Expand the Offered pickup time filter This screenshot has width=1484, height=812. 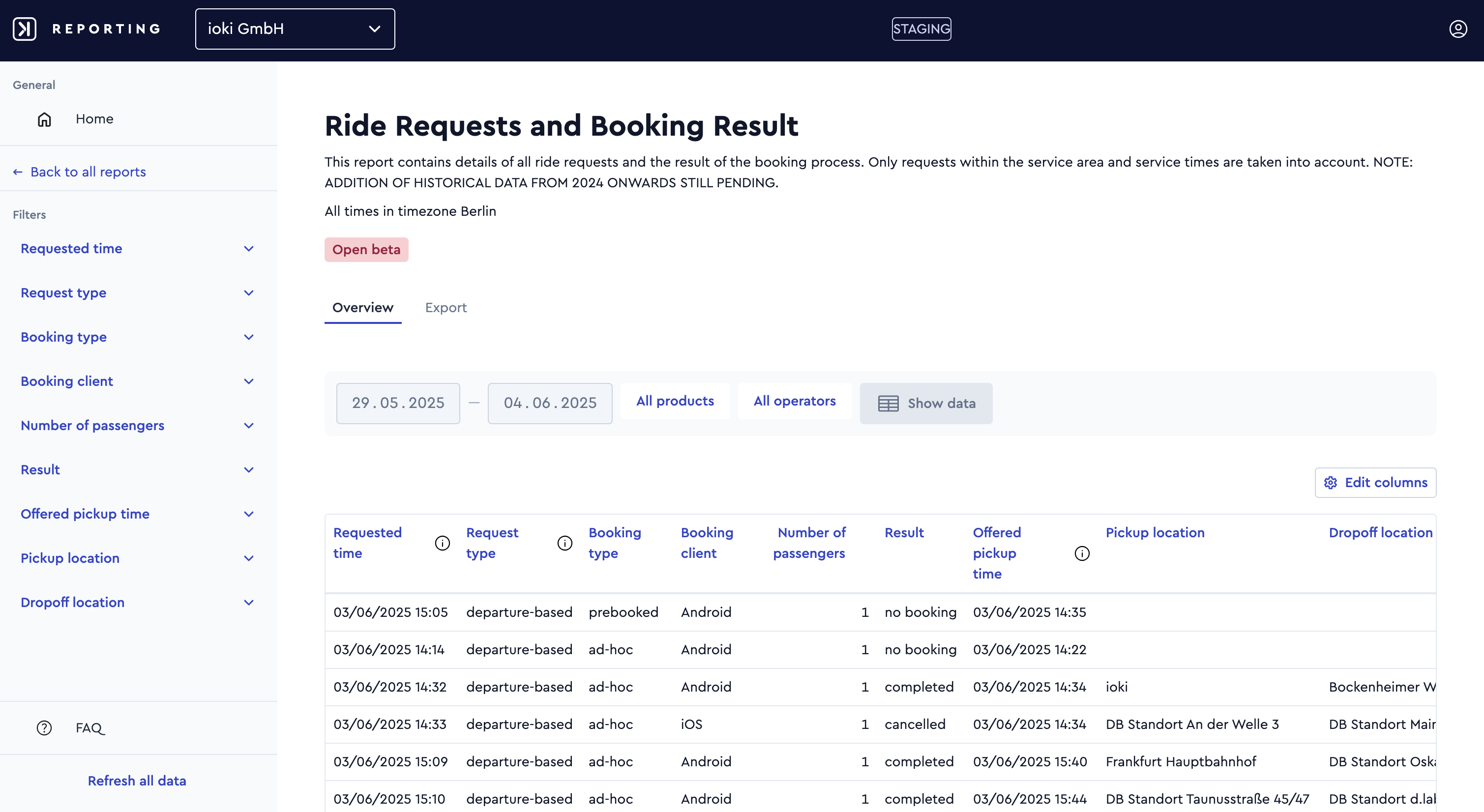(138, 514)
